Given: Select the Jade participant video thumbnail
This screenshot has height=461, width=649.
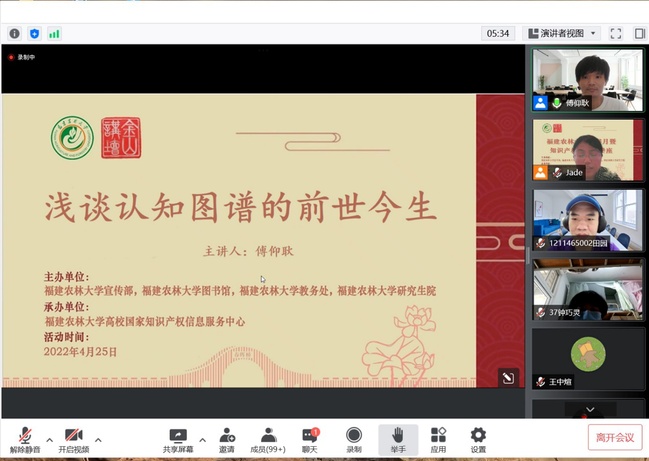Looking at the screenshot, I should click(x=587, y=149).
